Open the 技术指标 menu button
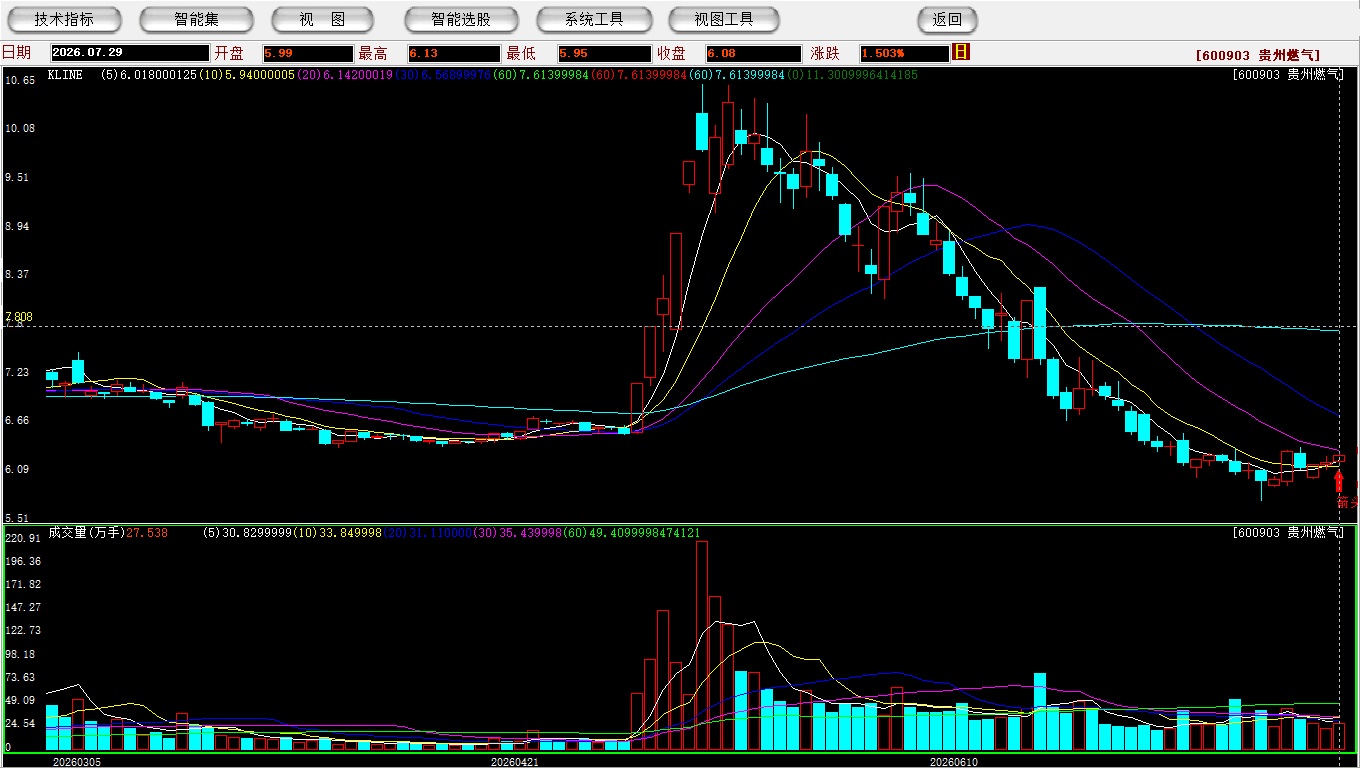The height and width of the screenshot is (768, 1360). pos(64,19)
